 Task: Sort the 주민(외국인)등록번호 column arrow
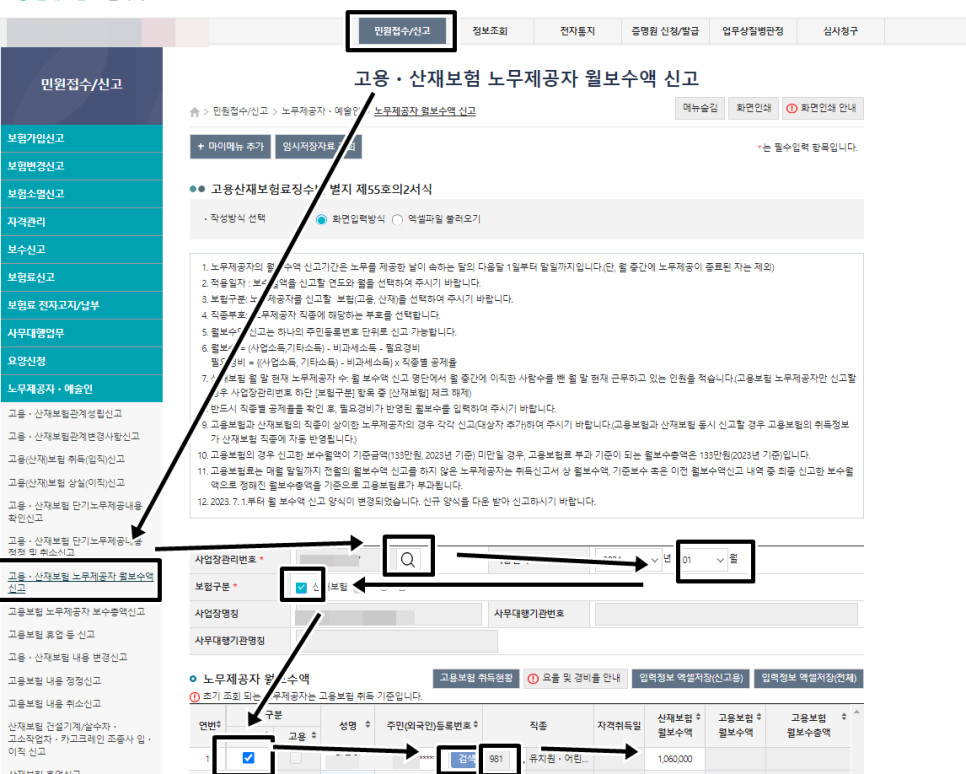click(x=475, y=725)
